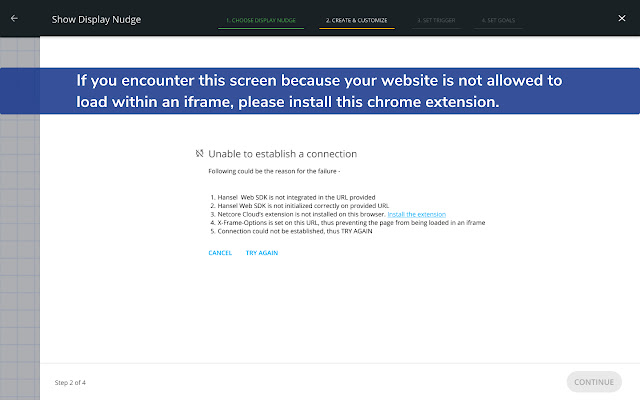Click reason 'Netcore Cloud's extension is not installed'
This screenshot has height=400, width=640.
pyautogui.click(x=301, y=214)
